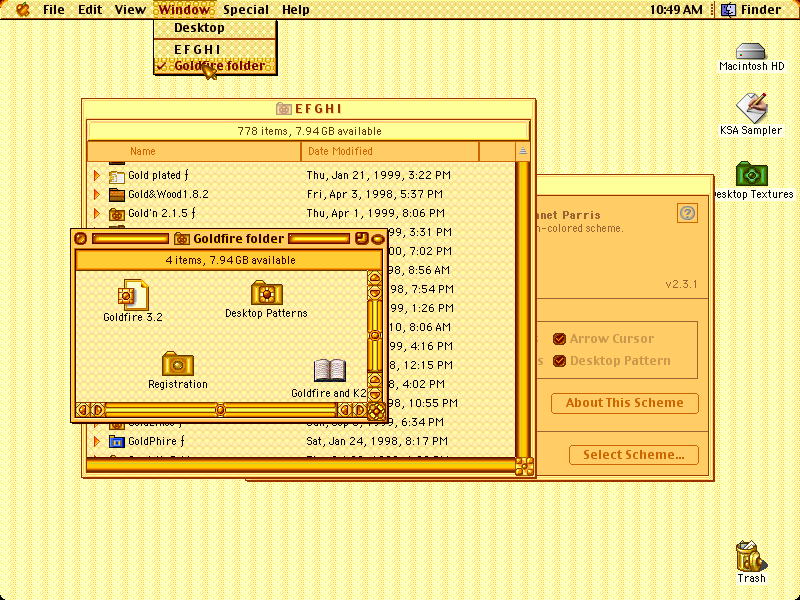Sort EFGHI list by Name column
800x600 pixels.
pyautogui.click(x=194, y=152)
